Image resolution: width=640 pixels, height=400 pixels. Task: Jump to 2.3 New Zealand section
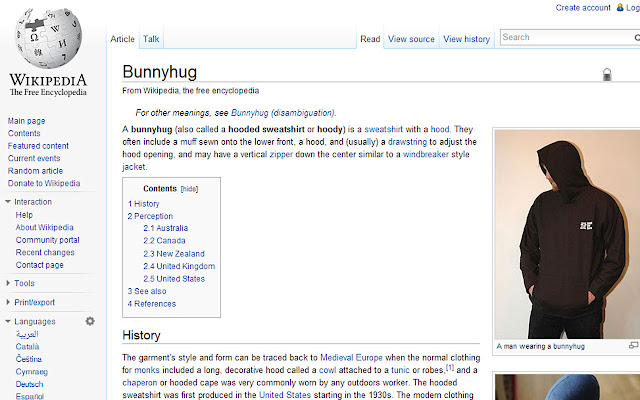coord(173,253)
